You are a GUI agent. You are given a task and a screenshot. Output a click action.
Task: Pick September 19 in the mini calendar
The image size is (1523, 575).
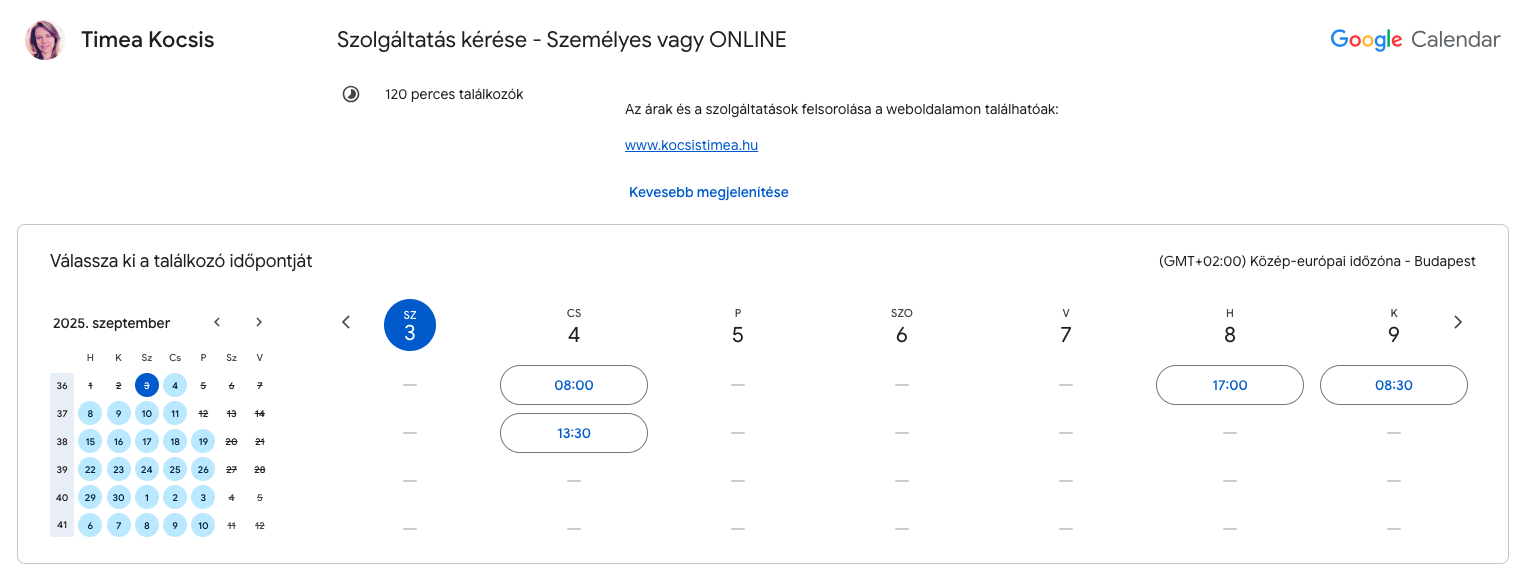[x=203, y=441]
